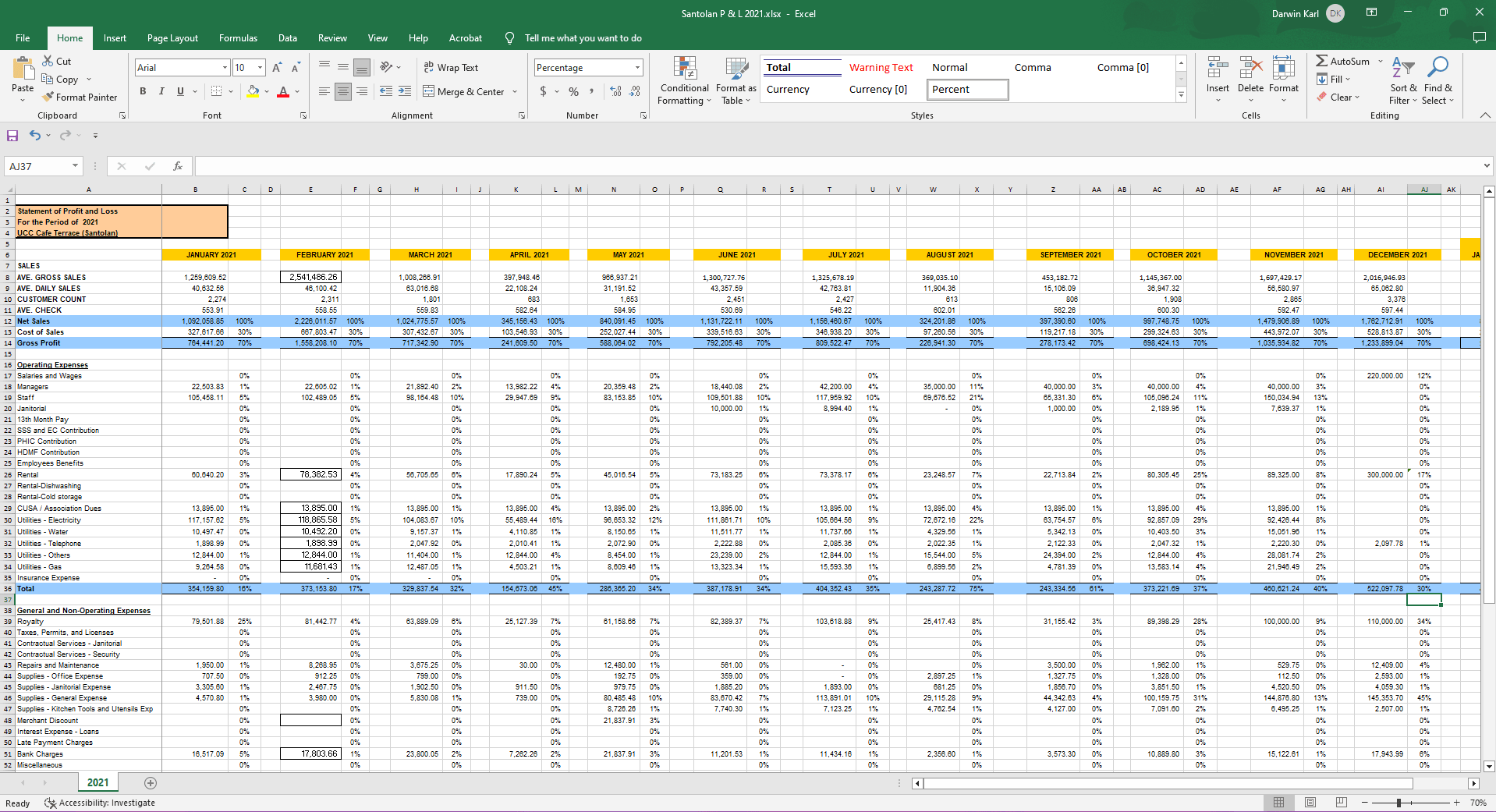The image size is (1496, 812).
Task: Click the Save icon in quick access toolbar
Action: 12,136
